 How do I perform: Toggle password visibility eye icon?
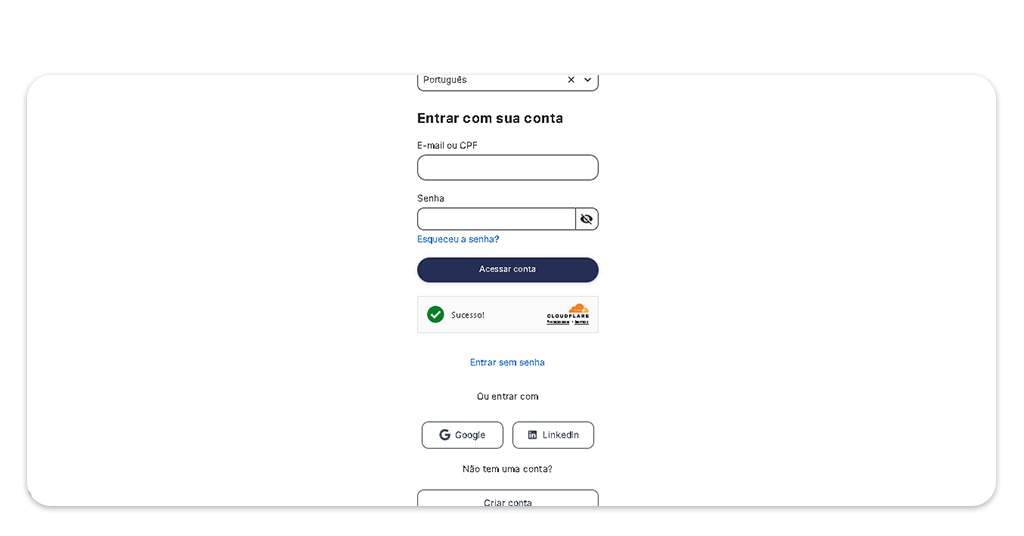pos(587,219)
